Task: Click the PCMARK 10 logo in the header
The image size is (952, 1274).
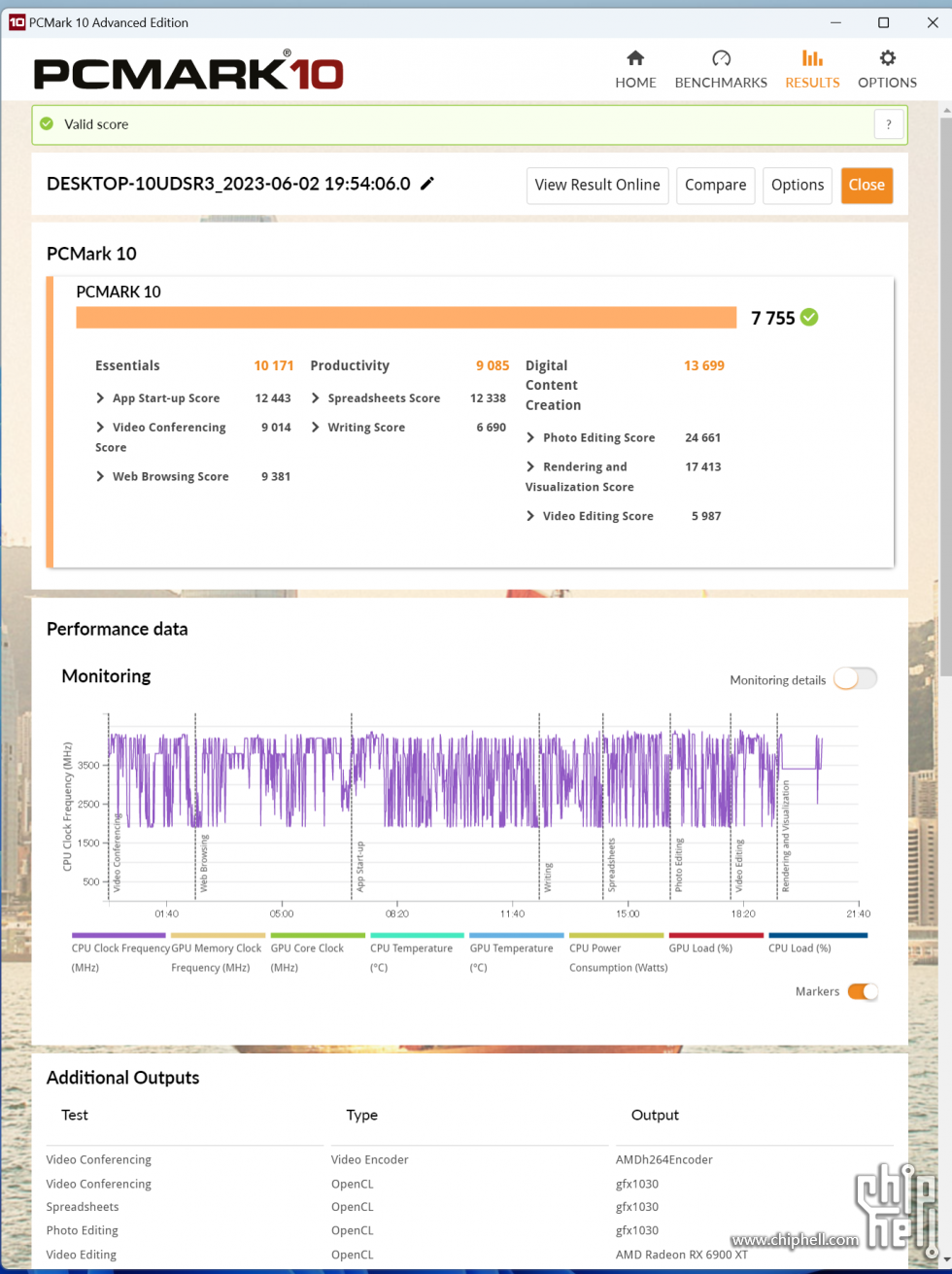Action: tap(188, 71)
